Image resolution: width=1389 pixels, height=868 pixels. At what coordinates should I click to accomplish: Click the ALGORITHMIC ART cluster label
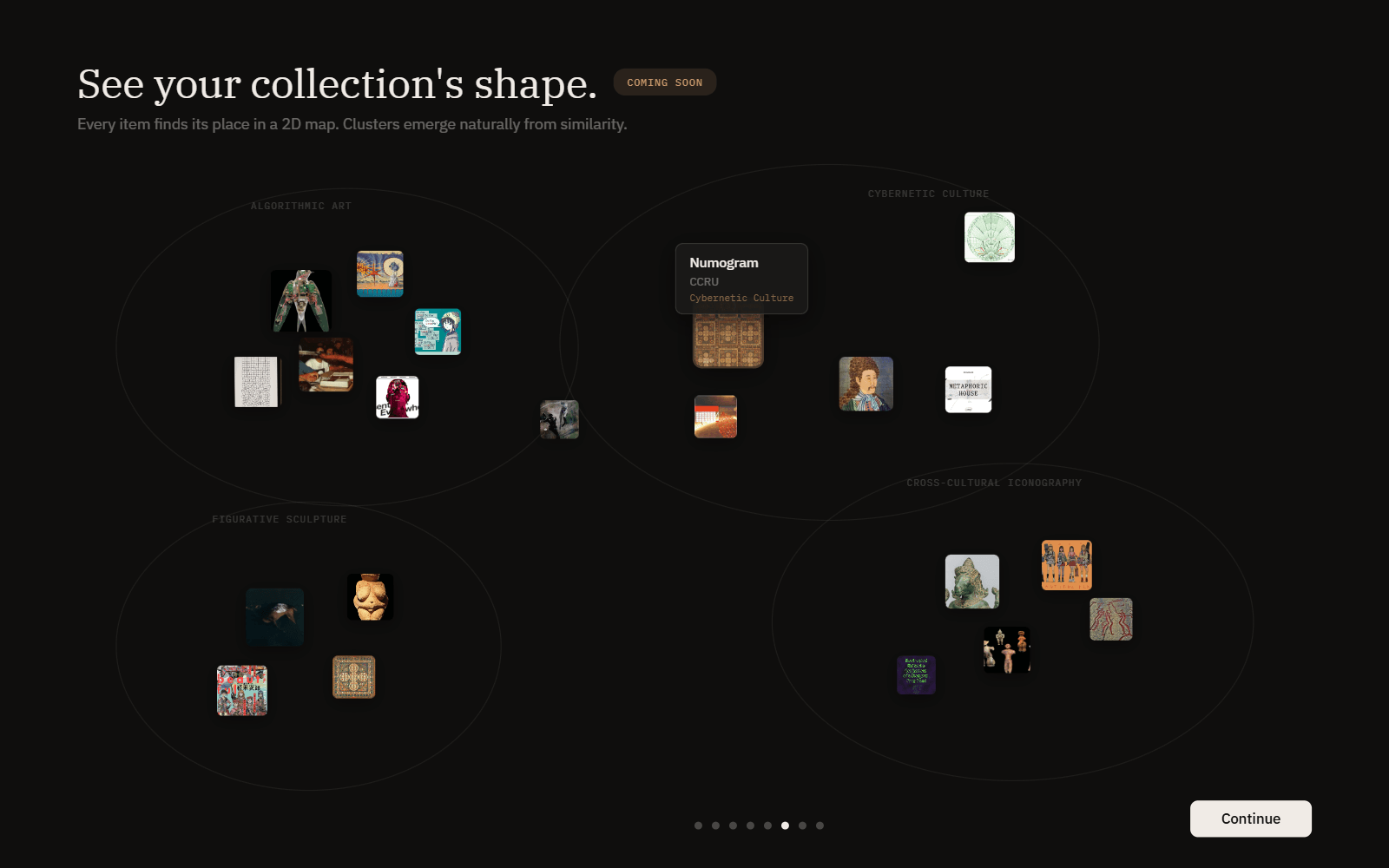tap(301, 206)
